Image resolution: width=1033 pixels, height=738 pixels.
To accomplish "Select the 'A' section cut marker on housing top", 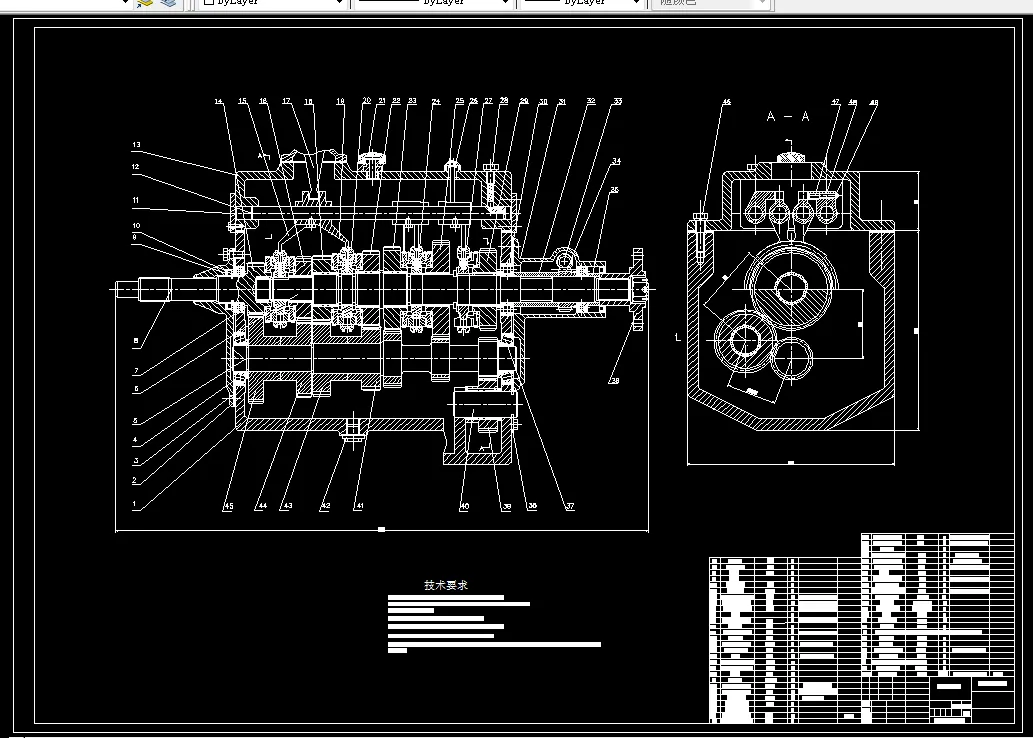I will click(x=262, y=157).
